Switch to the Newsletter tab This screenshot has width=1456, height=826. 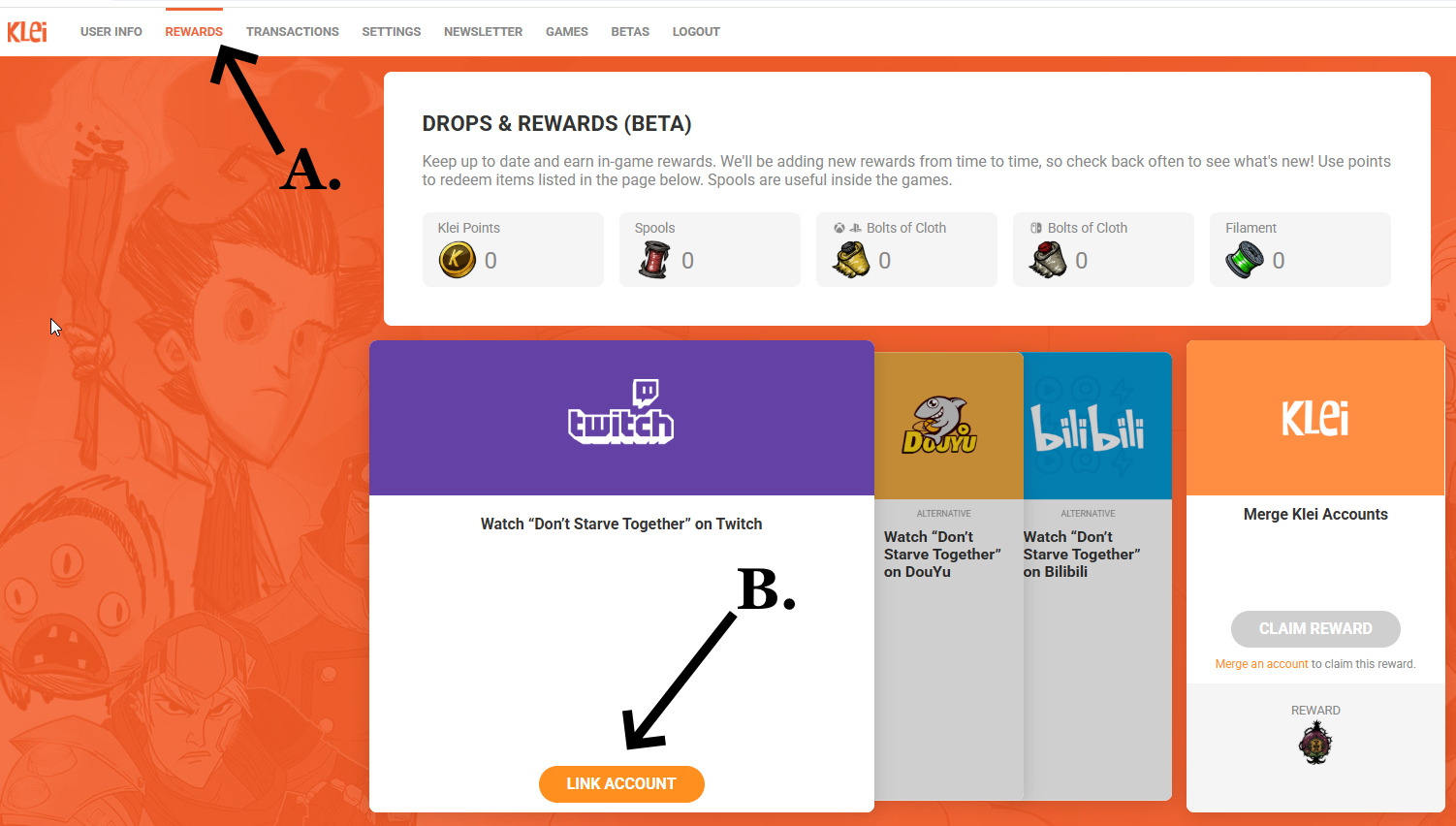pos(483,32)
